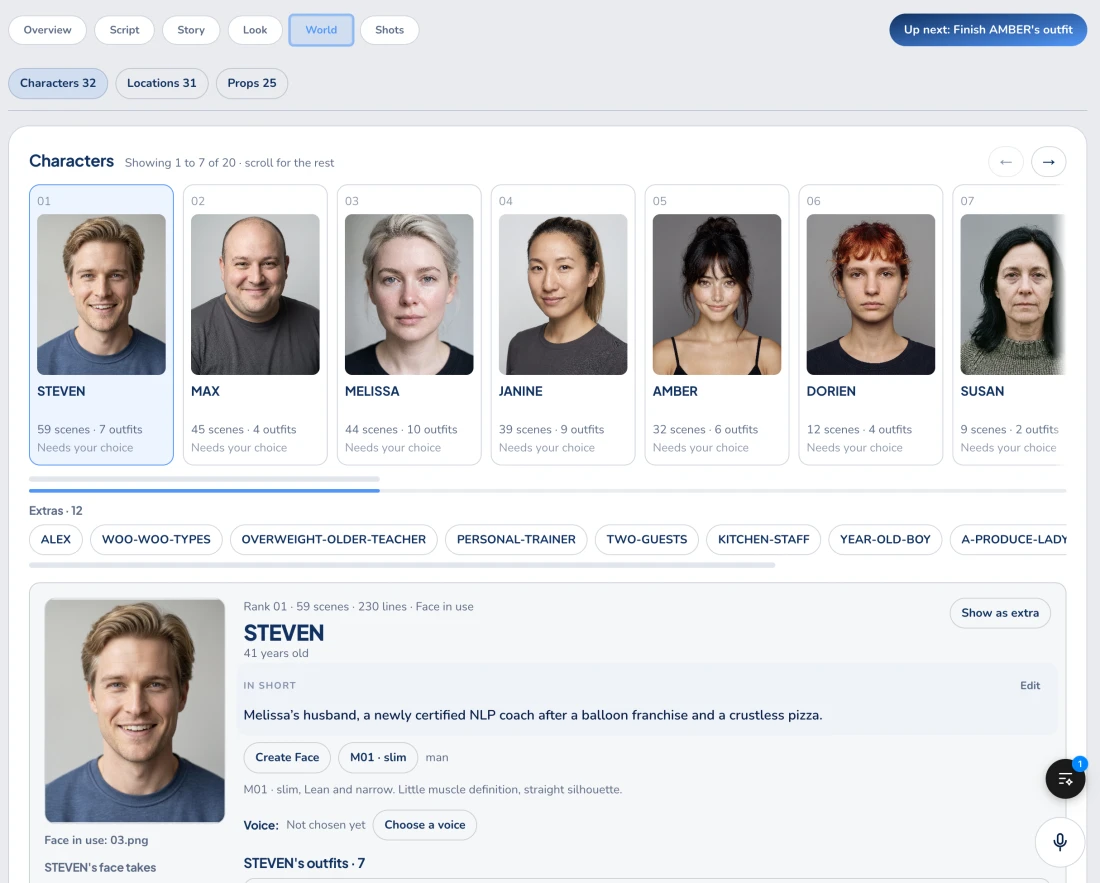Select the AMBER character card
The height and width of the screenshot is (883, 1100).
[x=717, y=325]
